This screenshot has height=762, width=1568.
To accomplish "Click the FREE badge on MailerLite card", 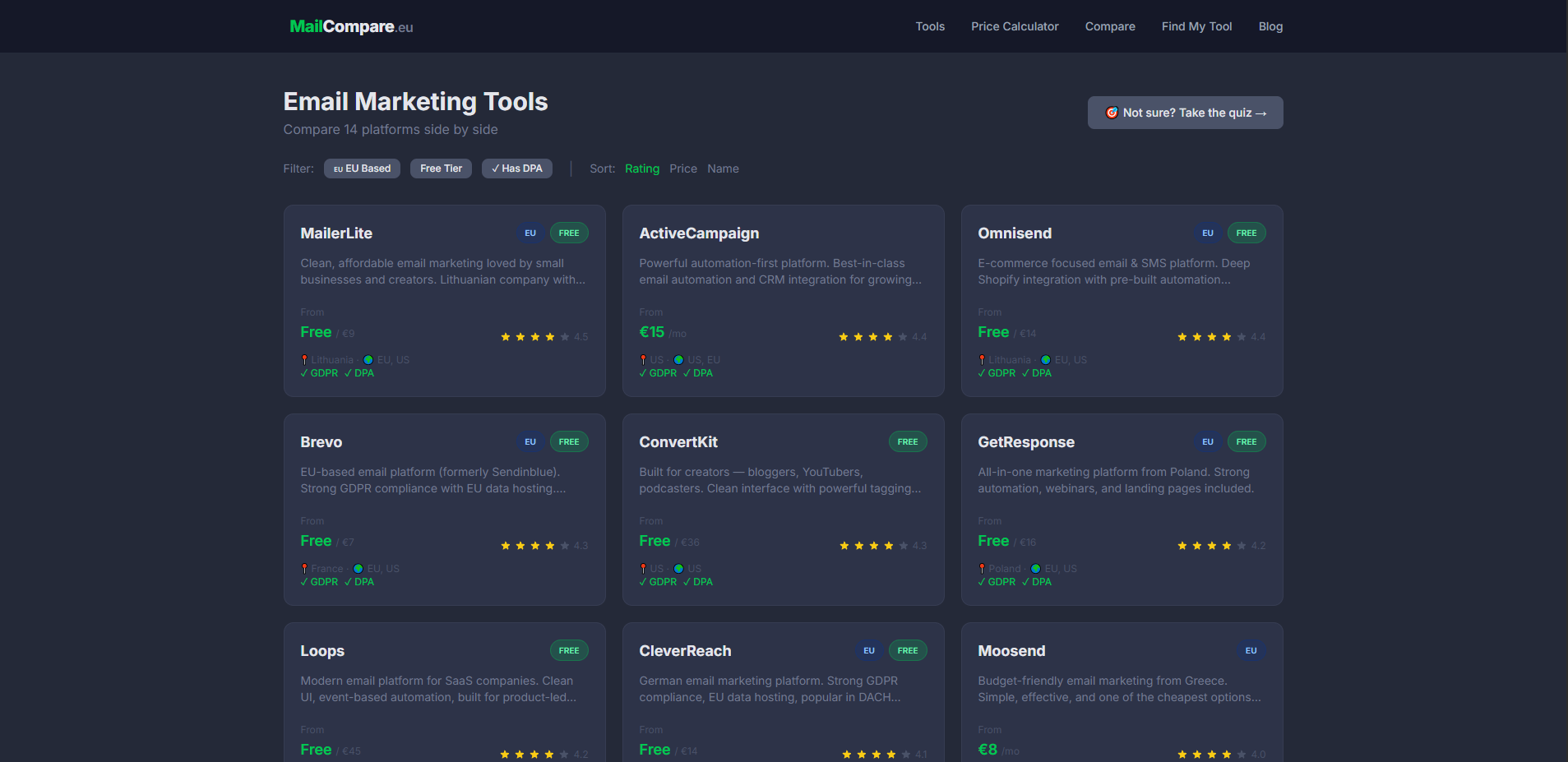I will tap(569, 233).
